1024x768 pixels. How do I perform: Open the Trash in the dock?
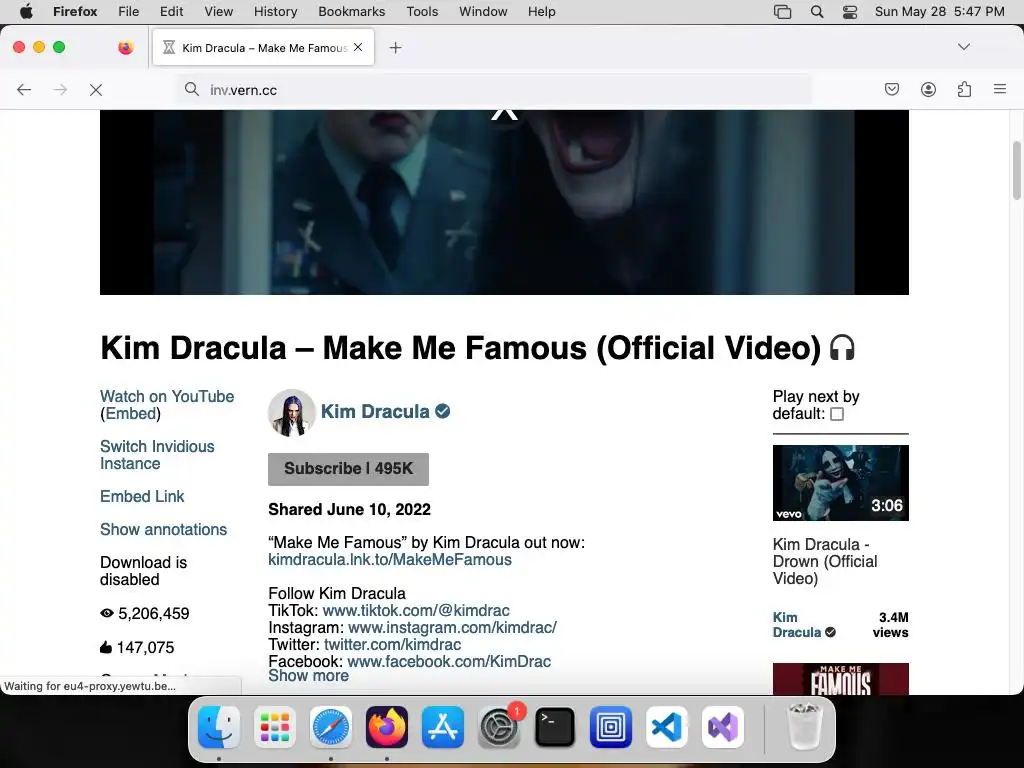point(805,727)
